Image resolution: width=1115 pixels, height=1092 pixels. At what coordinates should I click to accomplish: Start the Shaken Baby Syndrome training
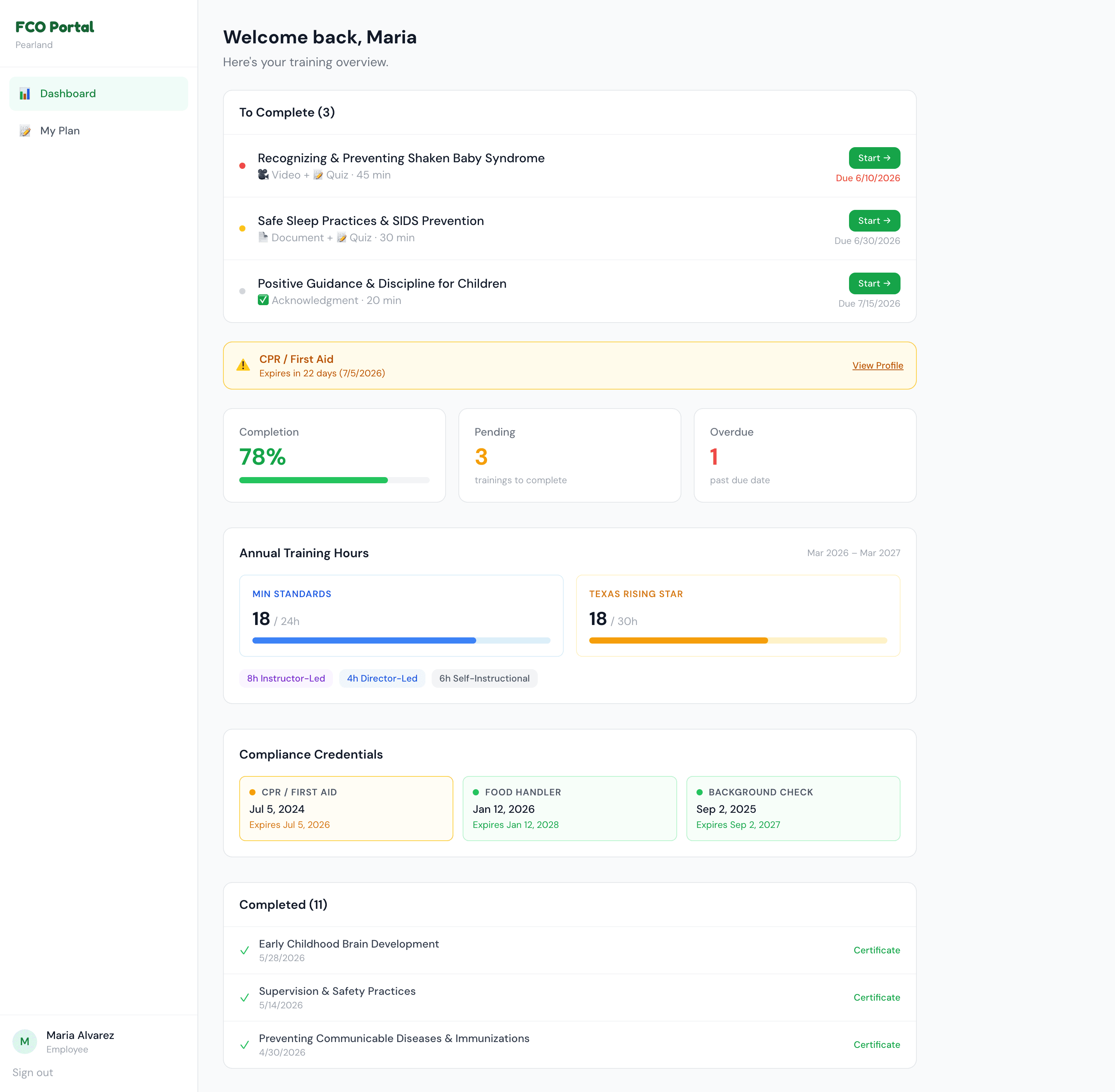(x=874, y=158)
